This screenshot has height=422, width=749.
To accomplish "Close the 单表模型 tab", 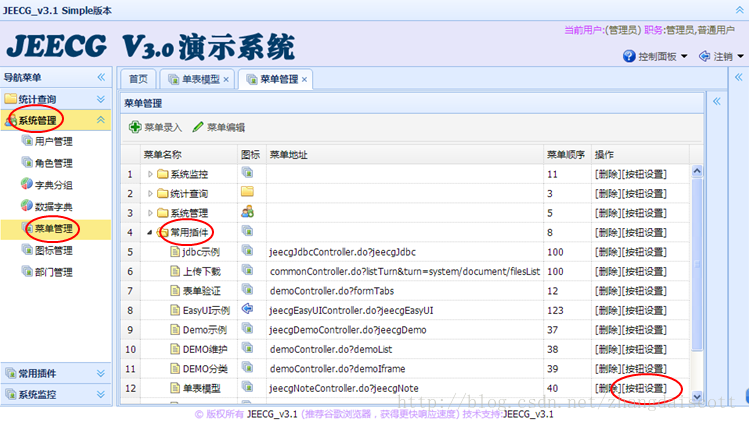I will [226, 79].
